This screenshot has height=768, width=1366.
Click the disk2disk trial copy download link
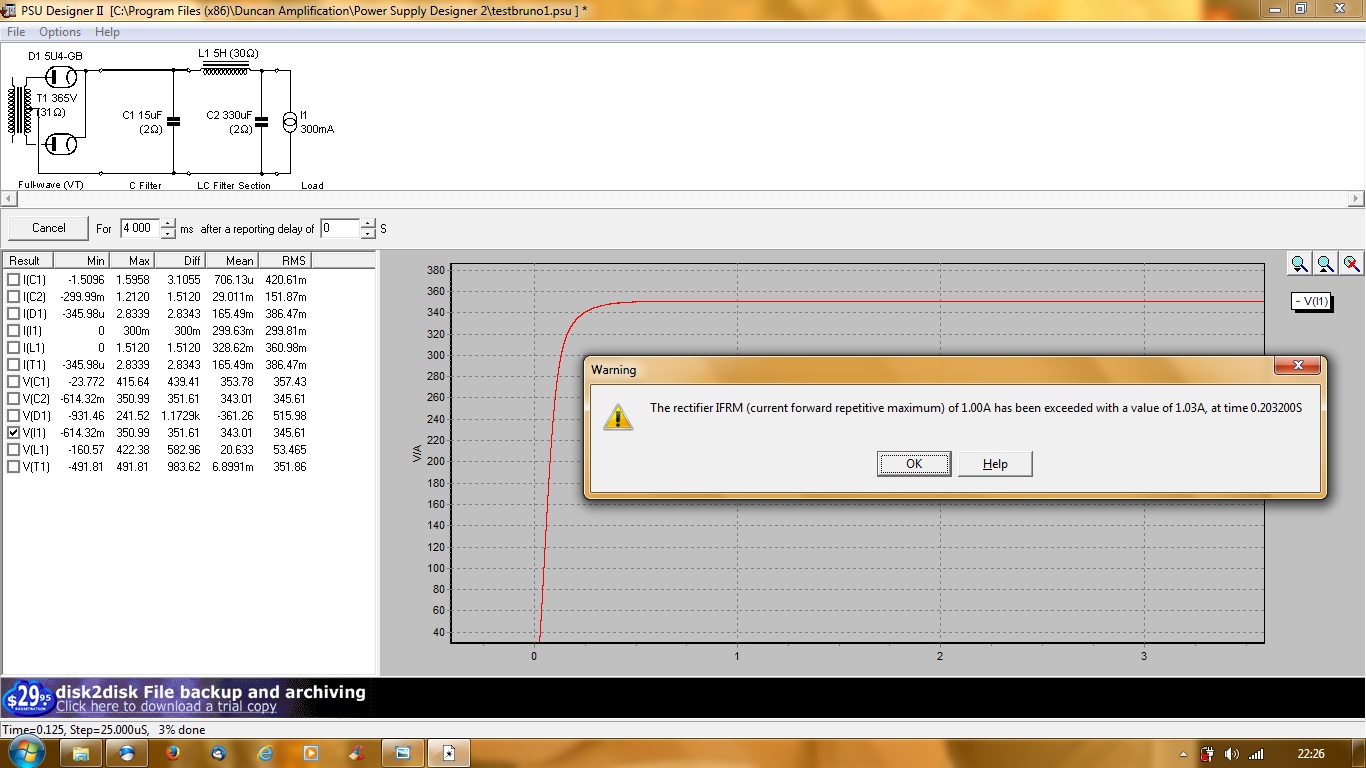[x=166, y=707]
